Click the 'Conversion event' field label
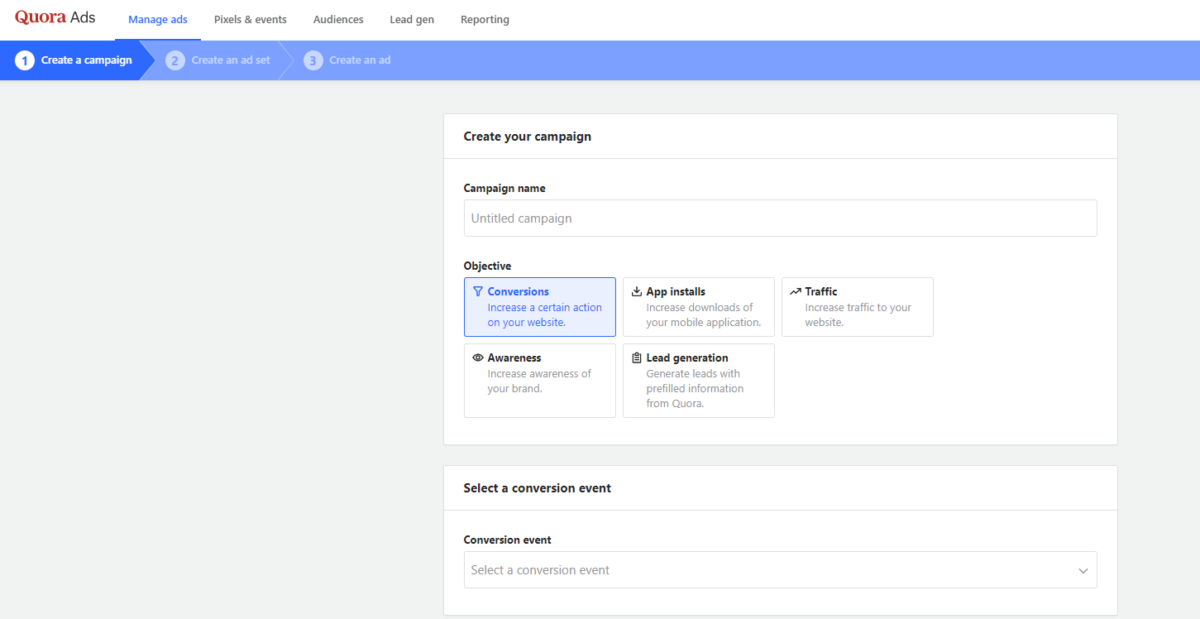Viewport: 1200px width, 619px height. click(x=507, y=540)
